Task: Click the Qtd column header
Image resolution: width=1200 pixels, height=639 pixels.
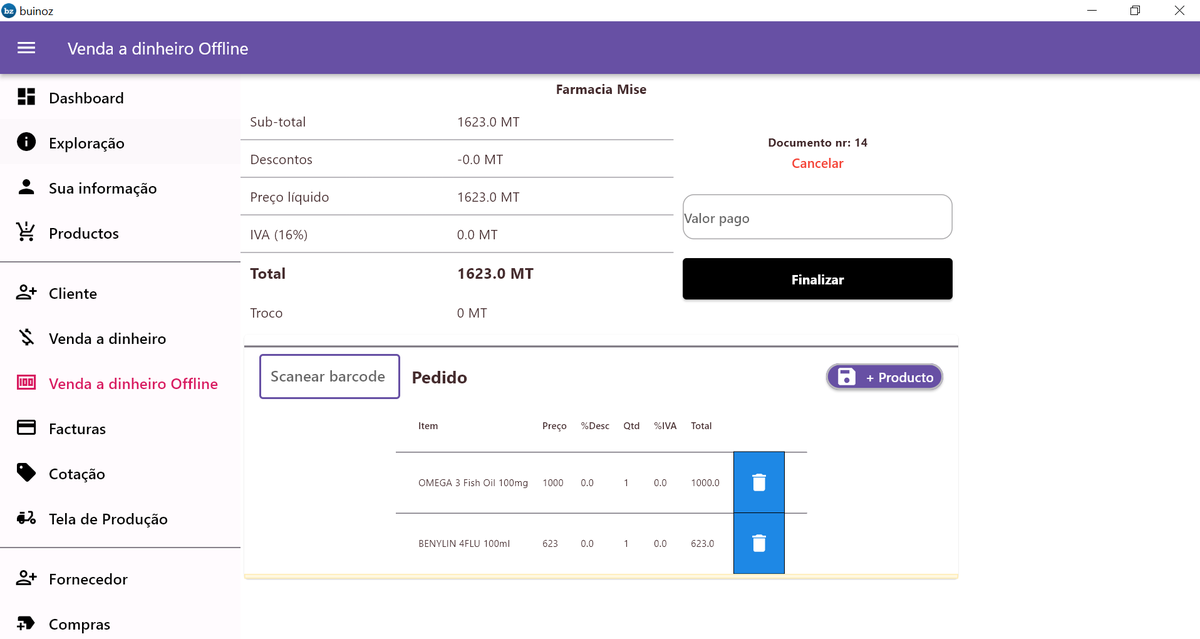Action: click(x=631, y=426)
